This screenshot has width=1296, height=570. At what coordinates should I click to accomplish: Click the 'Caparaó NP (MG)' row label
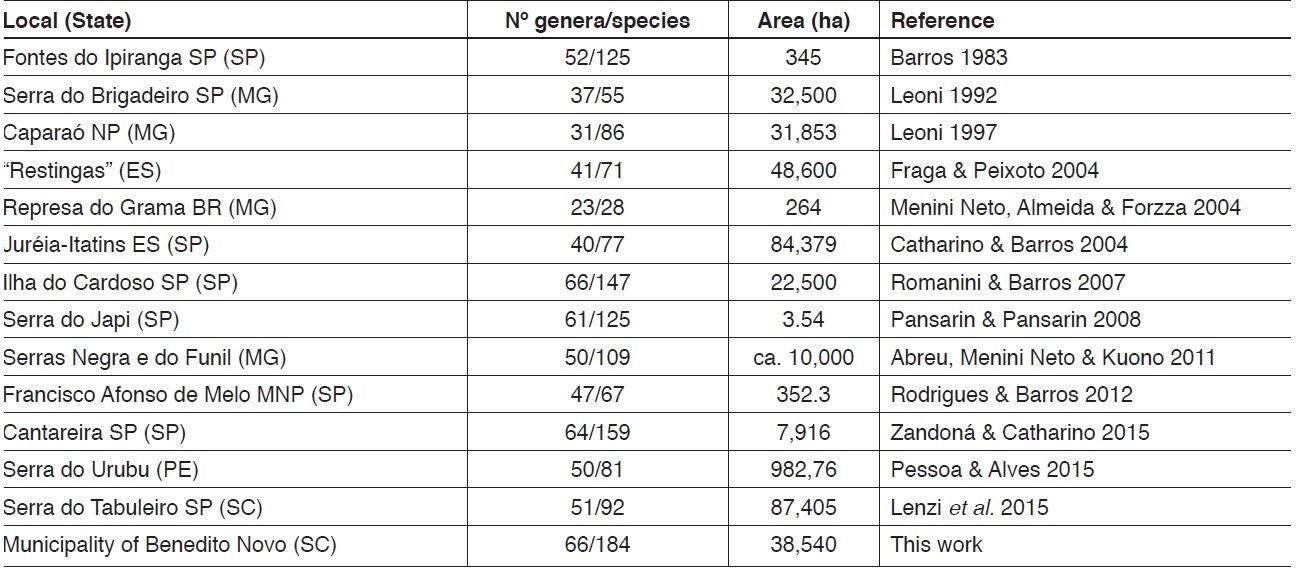click(82, 133)
